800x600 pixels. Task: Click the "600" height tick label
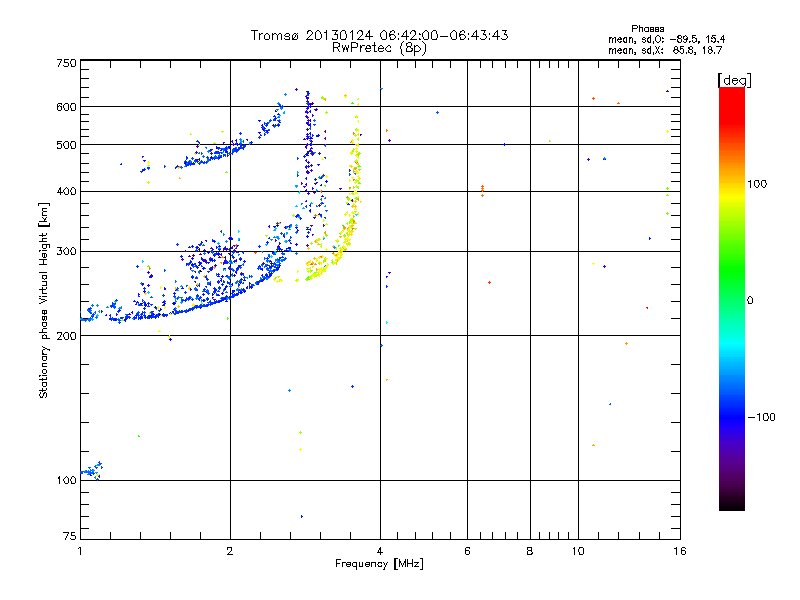pyautogui.click(x=66, y=107)
